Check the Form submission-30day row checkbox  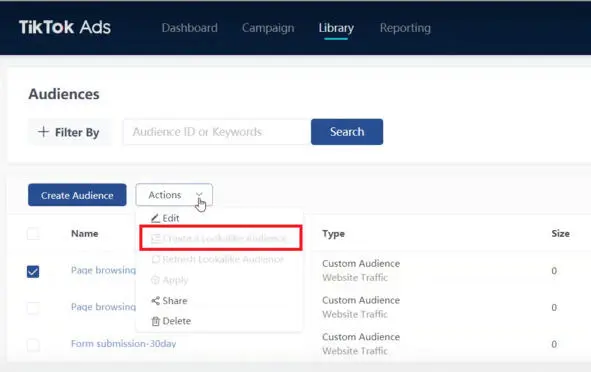tap(33, 344)
